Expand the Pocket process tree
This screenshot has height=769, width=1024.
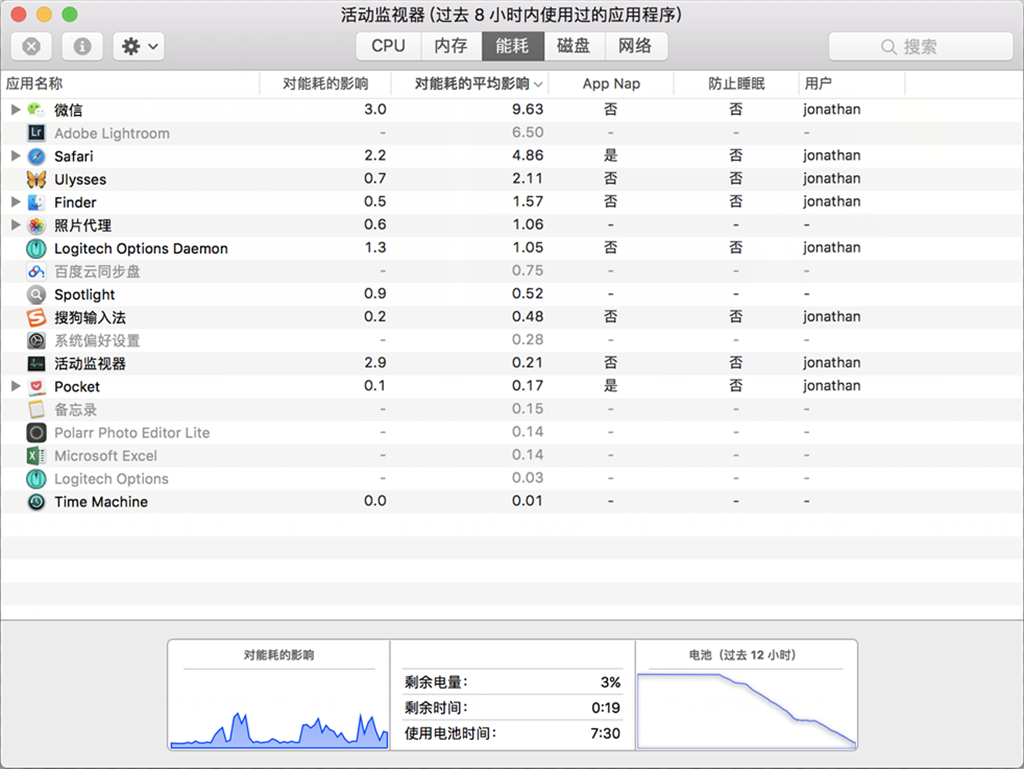(15, 386)
